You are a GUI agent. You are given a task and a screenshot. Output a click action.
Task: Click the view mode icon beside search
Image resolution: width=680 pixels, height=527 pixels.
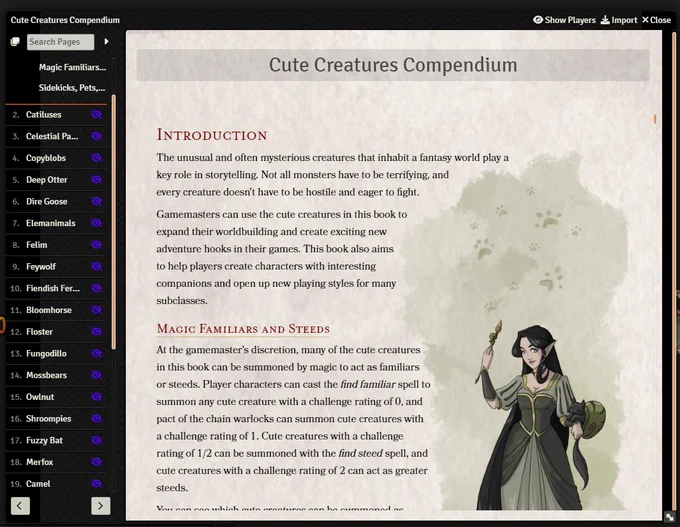tap(15, 42)
